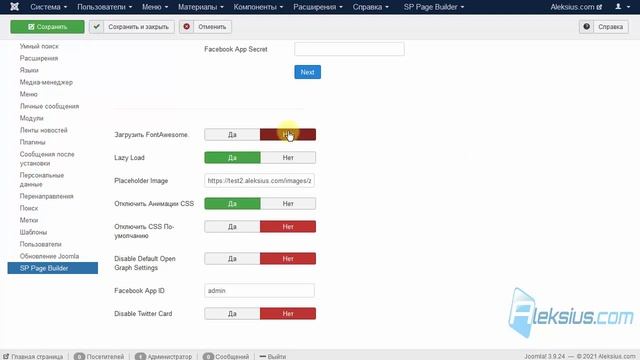This screenshot has height=360, width=640.
Task: Select Модули in the sidebar
Action: (31, 118)
